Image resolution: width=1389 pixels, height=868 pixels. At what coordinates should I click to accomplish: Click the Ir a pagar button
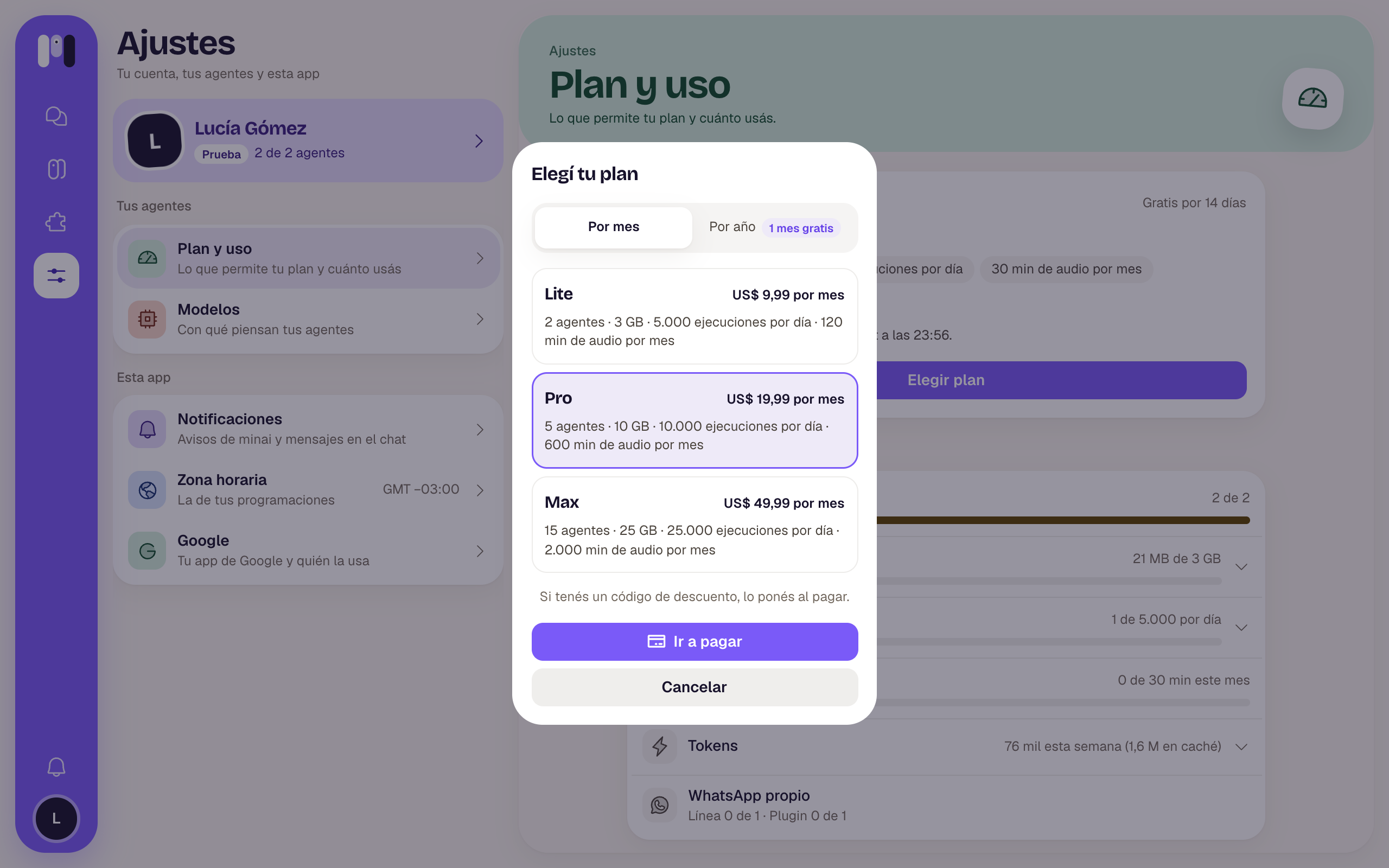coord(694,641)
